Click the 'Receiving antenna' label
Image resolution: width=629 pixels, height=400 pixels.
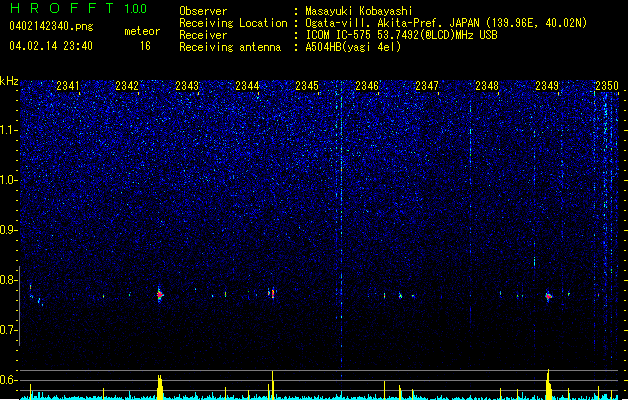pyautogui.click(x=230, y=47)
